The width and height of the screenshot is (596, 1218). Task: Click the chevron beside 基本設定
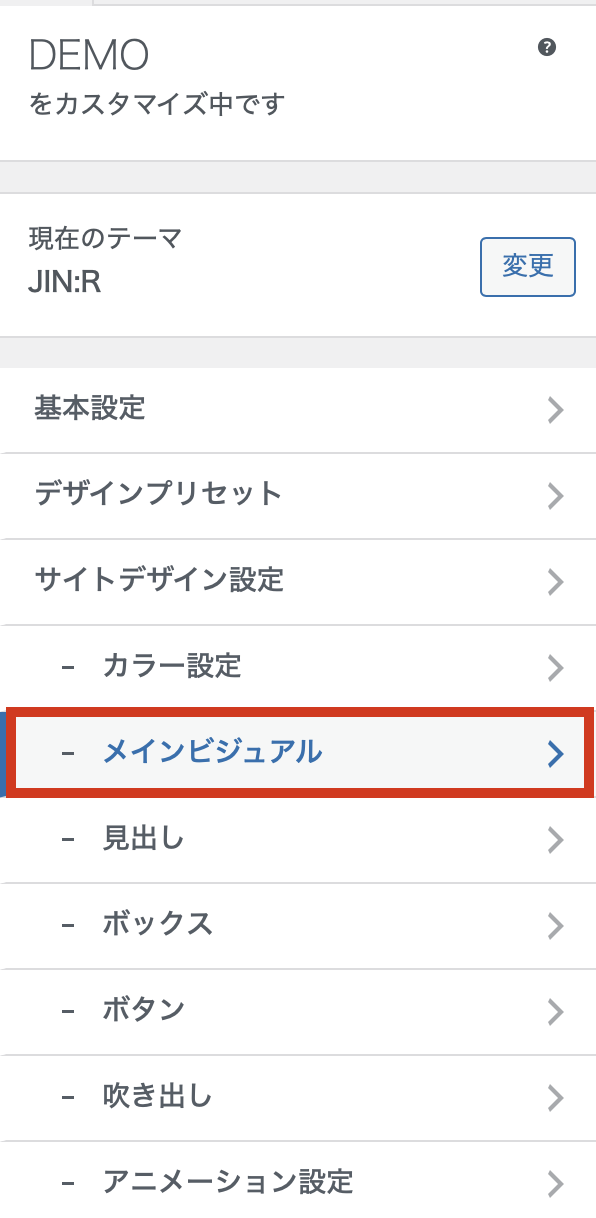pyautogui.click(x=556, y=410)
